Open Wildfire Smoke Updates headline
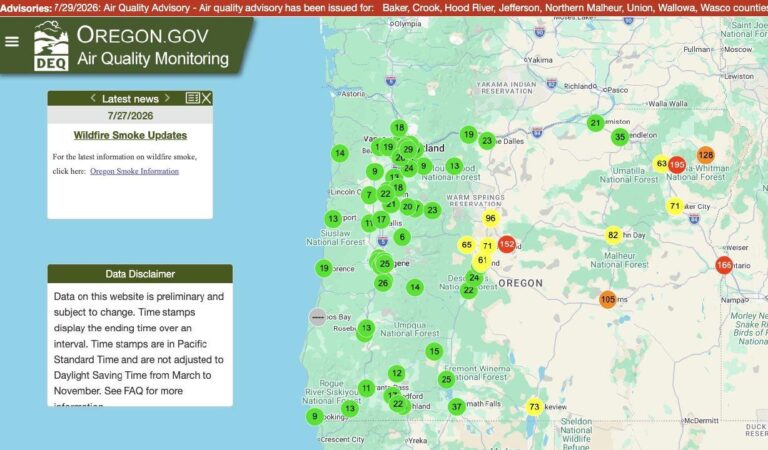This screenshot has width=768, height=450. coord(130,135)
